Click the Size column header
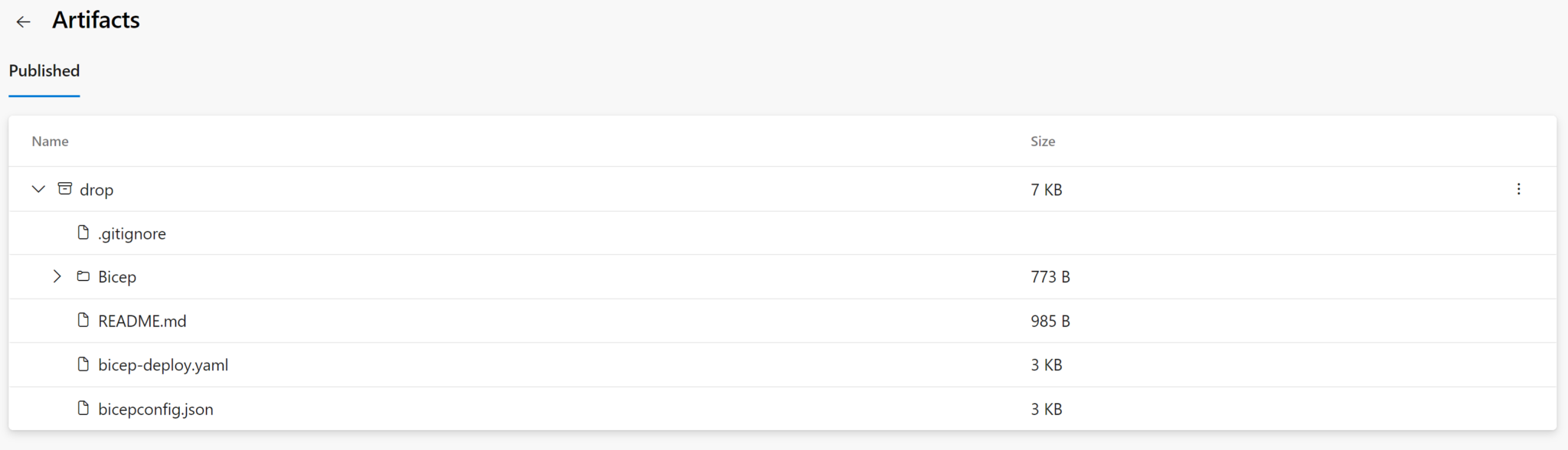Screen dimensions: 1568x450 pos(1043,141)
